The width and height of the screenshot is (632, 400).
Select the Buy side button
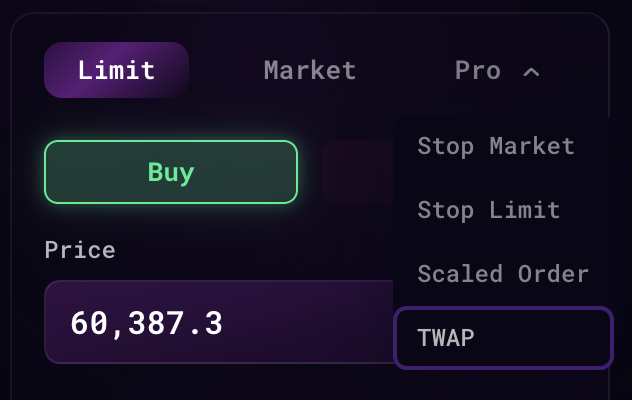pyautogui.click(x=171, y=172)
